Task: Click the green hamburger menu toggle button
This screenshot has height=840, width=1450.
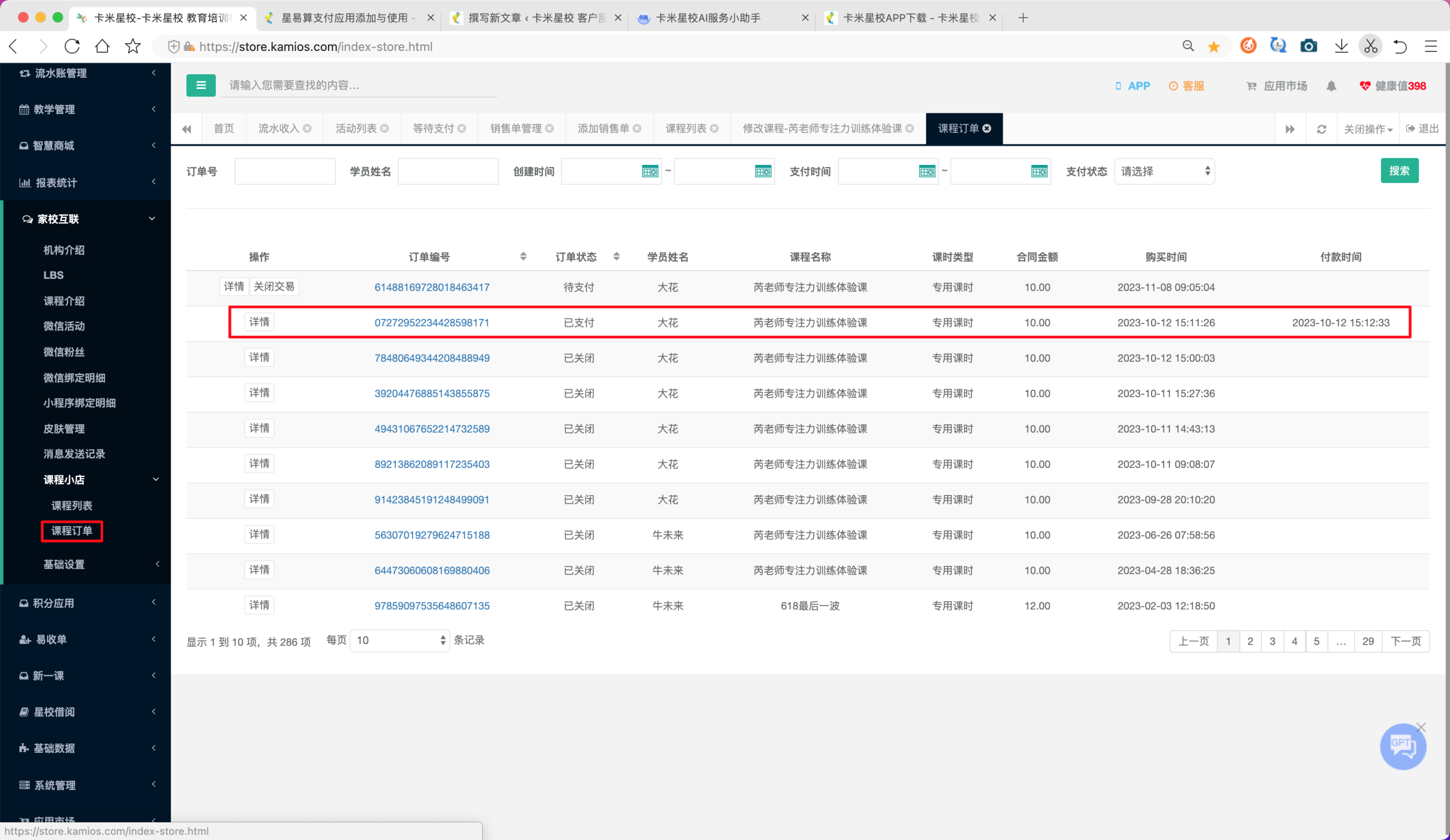Action: 201,85
